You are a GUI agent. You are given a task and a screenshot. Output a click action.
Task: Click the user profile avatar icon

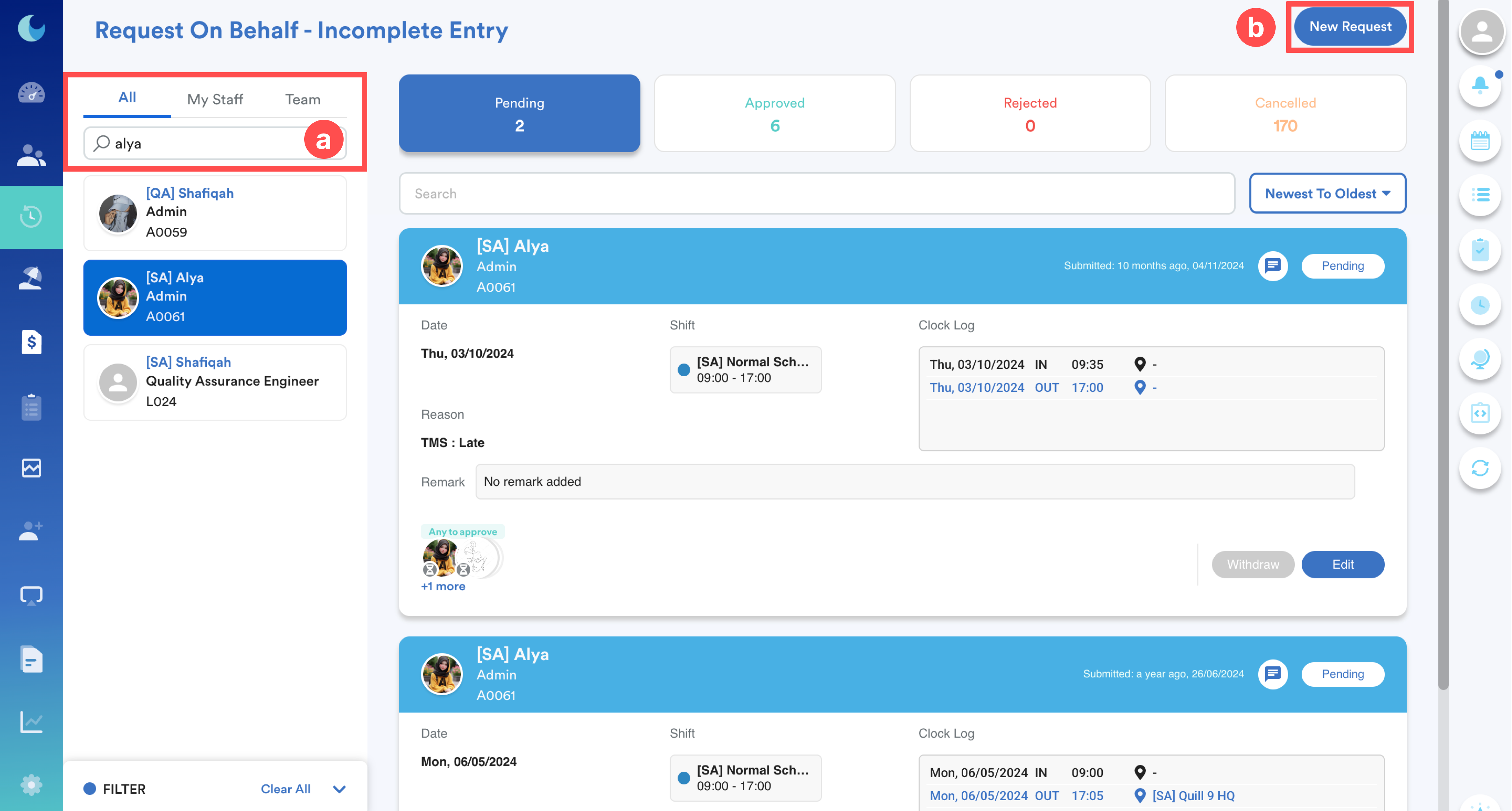pyautogui.click(x=1481, y=32)
